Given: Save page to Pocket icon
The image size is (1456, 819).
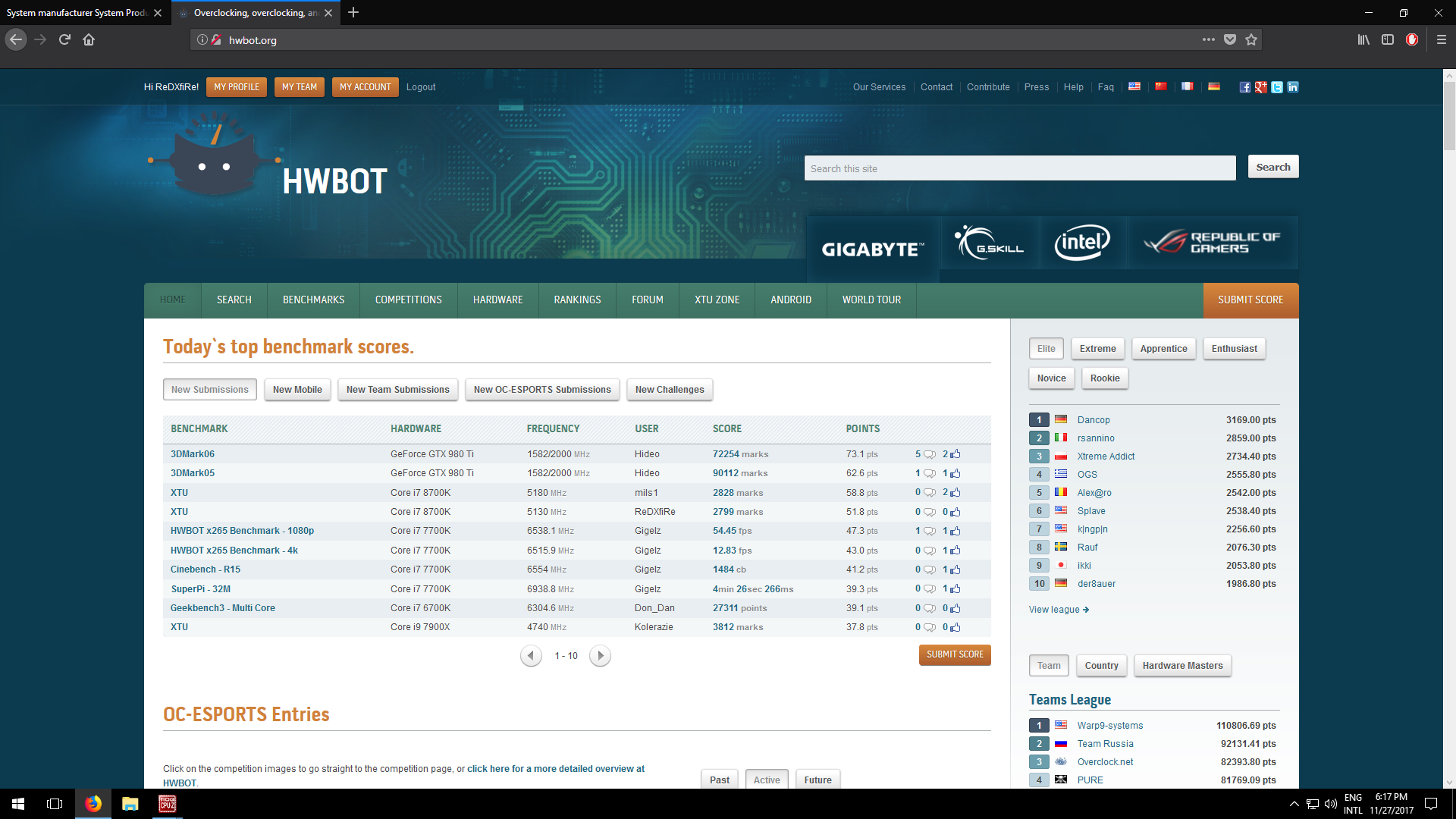Looking at the screenshot, I should (1230, 39).
